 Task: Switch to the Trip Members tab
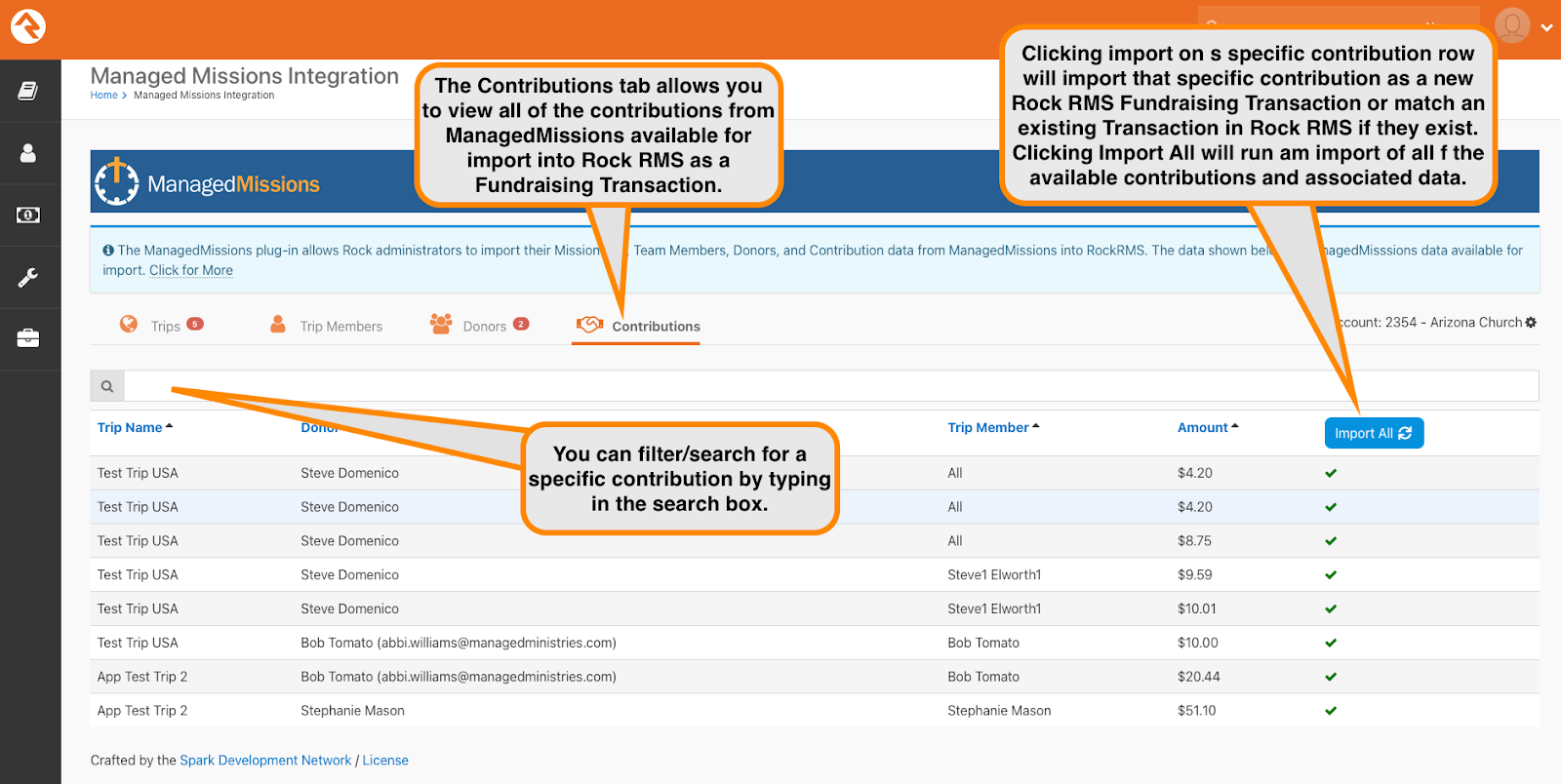[x=327, y=326]
